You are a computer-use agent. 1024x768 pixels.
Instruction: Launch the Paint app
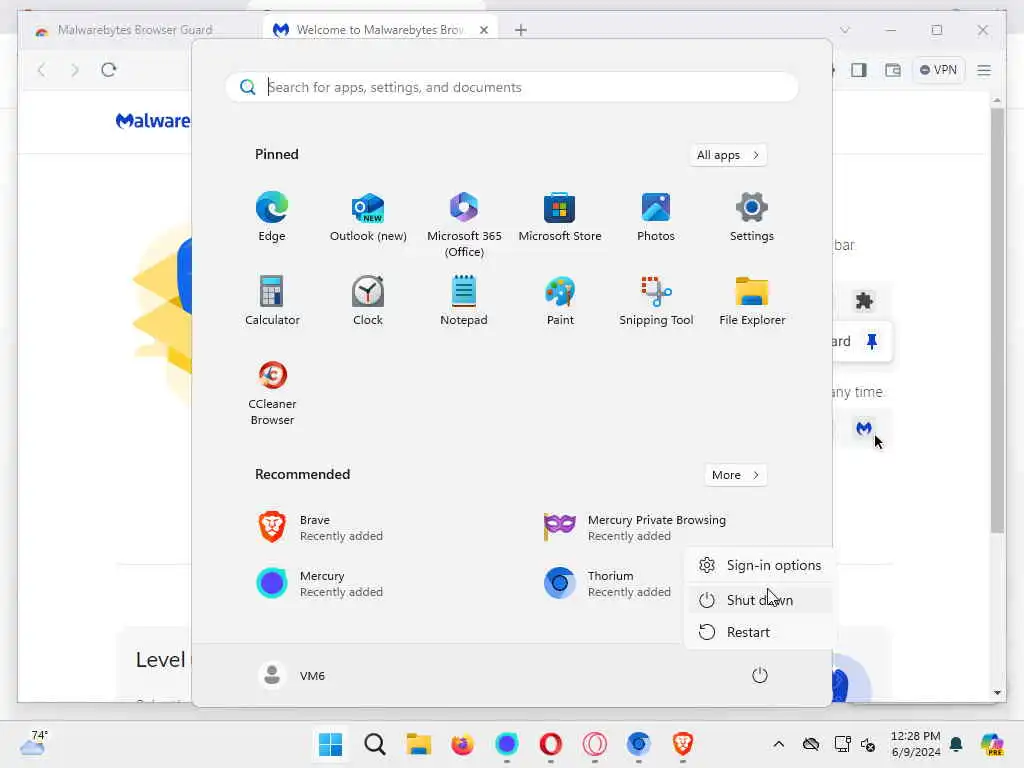click(x=560, y=301)
